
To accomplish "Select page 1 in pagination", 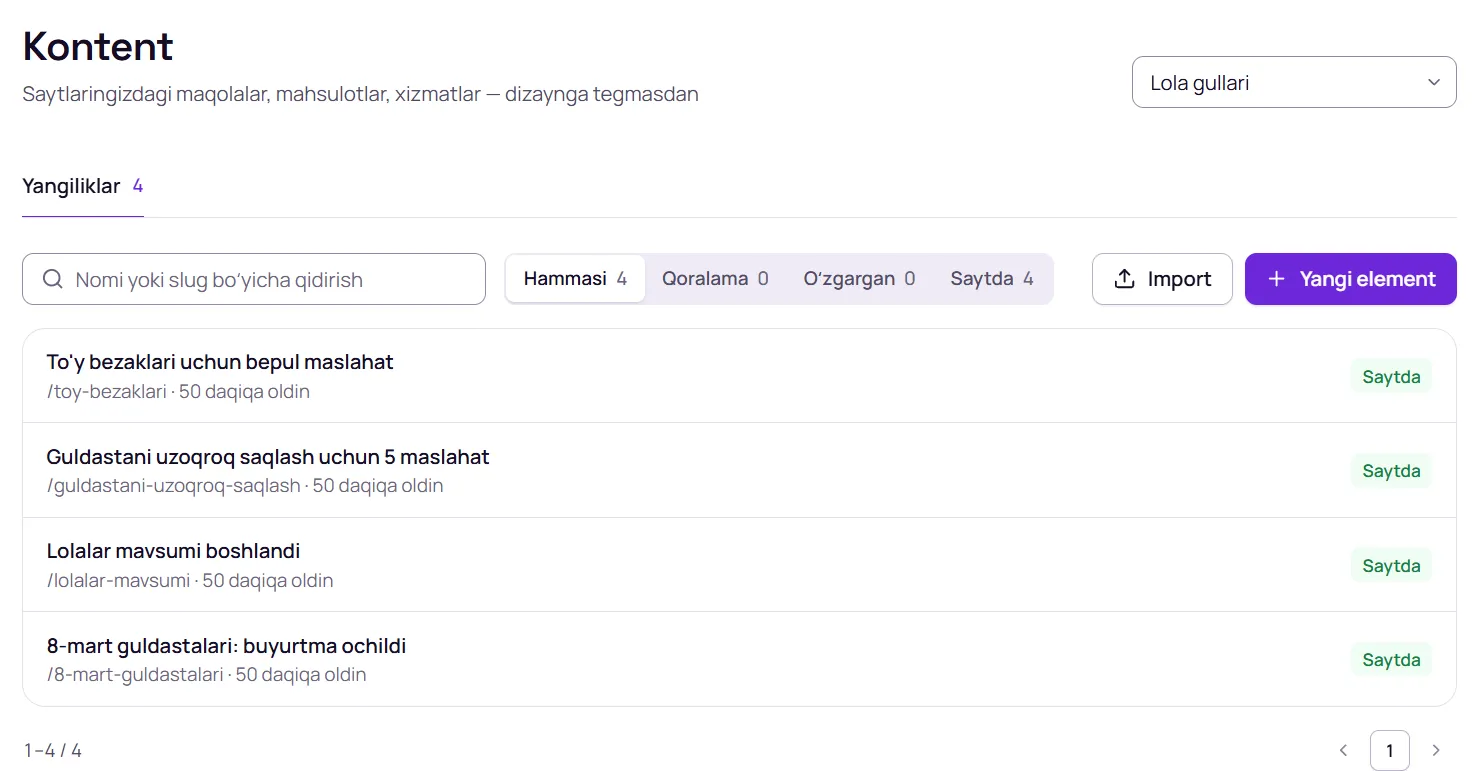I will coord(1390,750).
